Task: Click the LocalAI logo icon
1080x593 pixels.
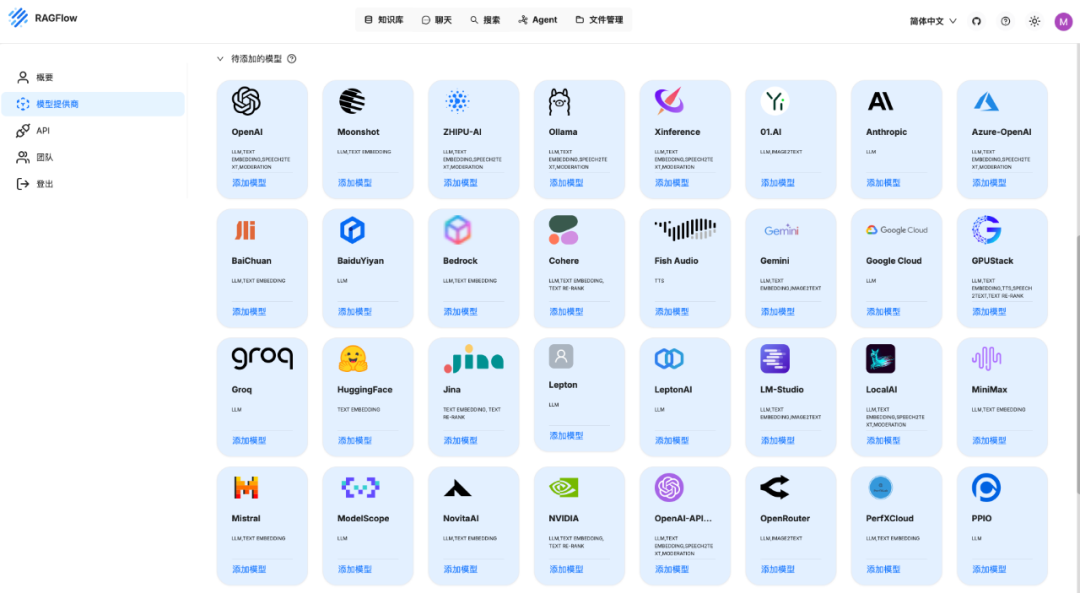Action: point(880,359)
